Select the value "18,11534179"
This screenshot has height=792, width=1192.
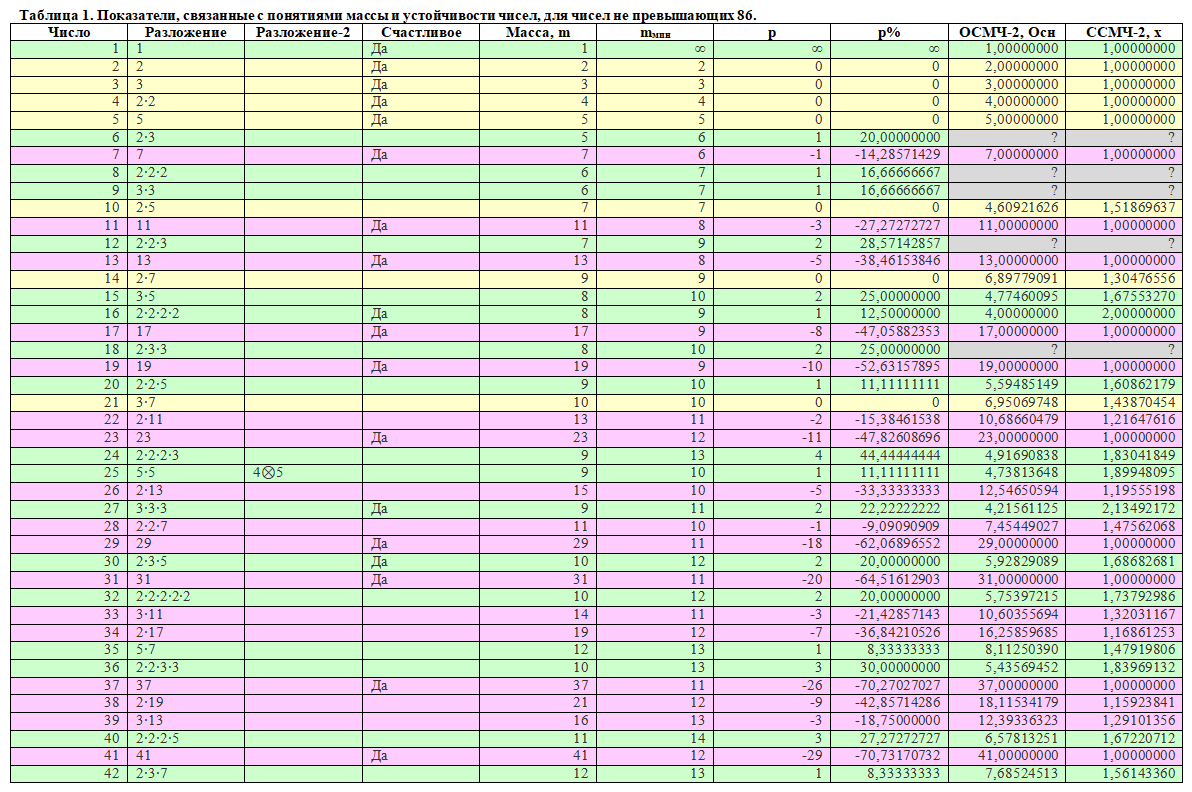point(1017,702)
